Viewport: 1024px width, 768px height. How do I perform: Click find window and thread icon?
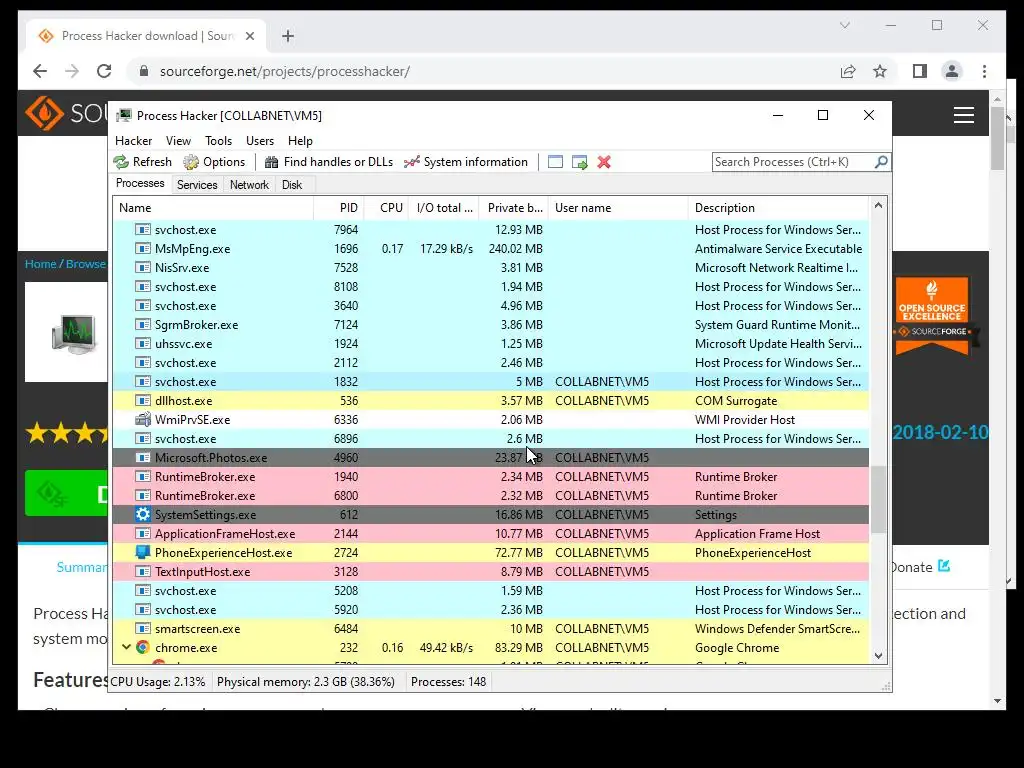coord(579,162)
